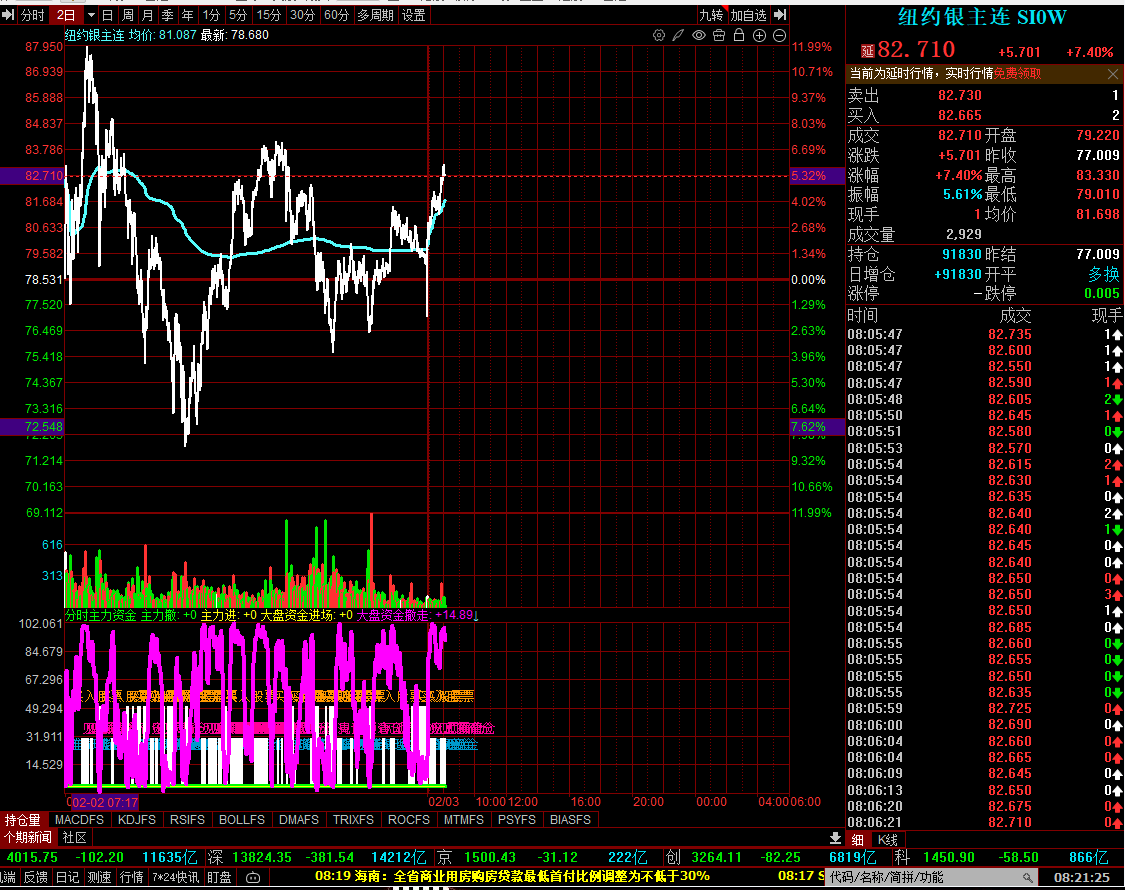This screenshot has height=890, width=1125.
Task: Select the drawing pen tool icon
Action: (x=678, y=35)
